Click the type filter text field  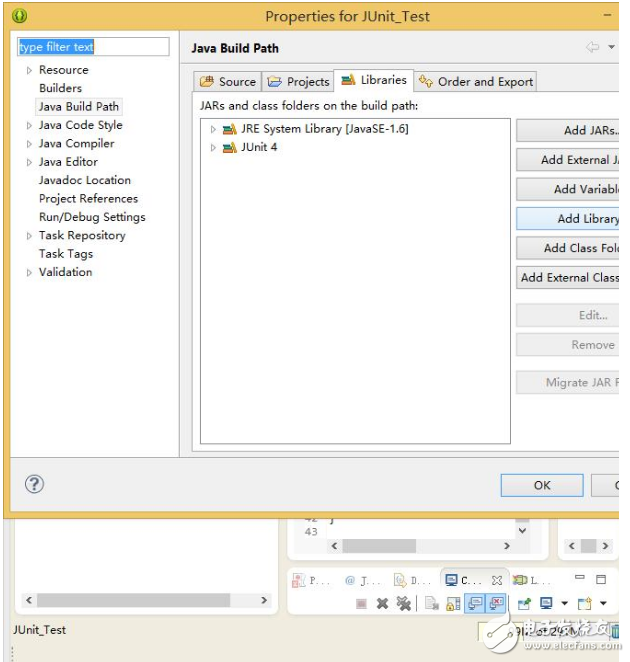94,47
